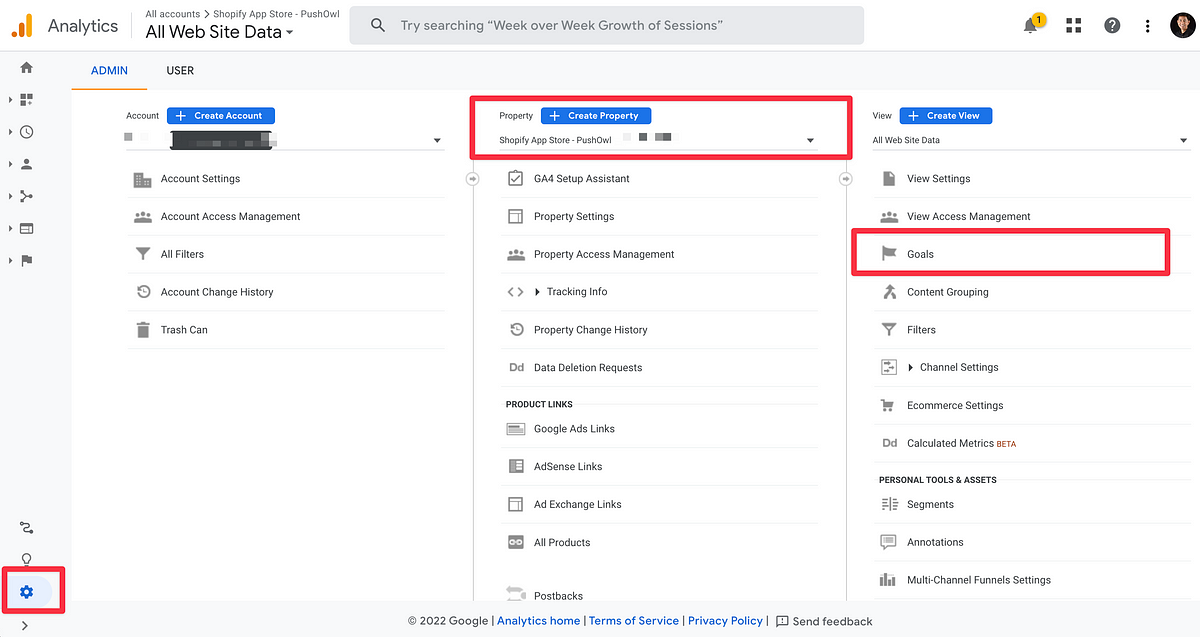
Task: Open Property Settings
Action: 574,217
